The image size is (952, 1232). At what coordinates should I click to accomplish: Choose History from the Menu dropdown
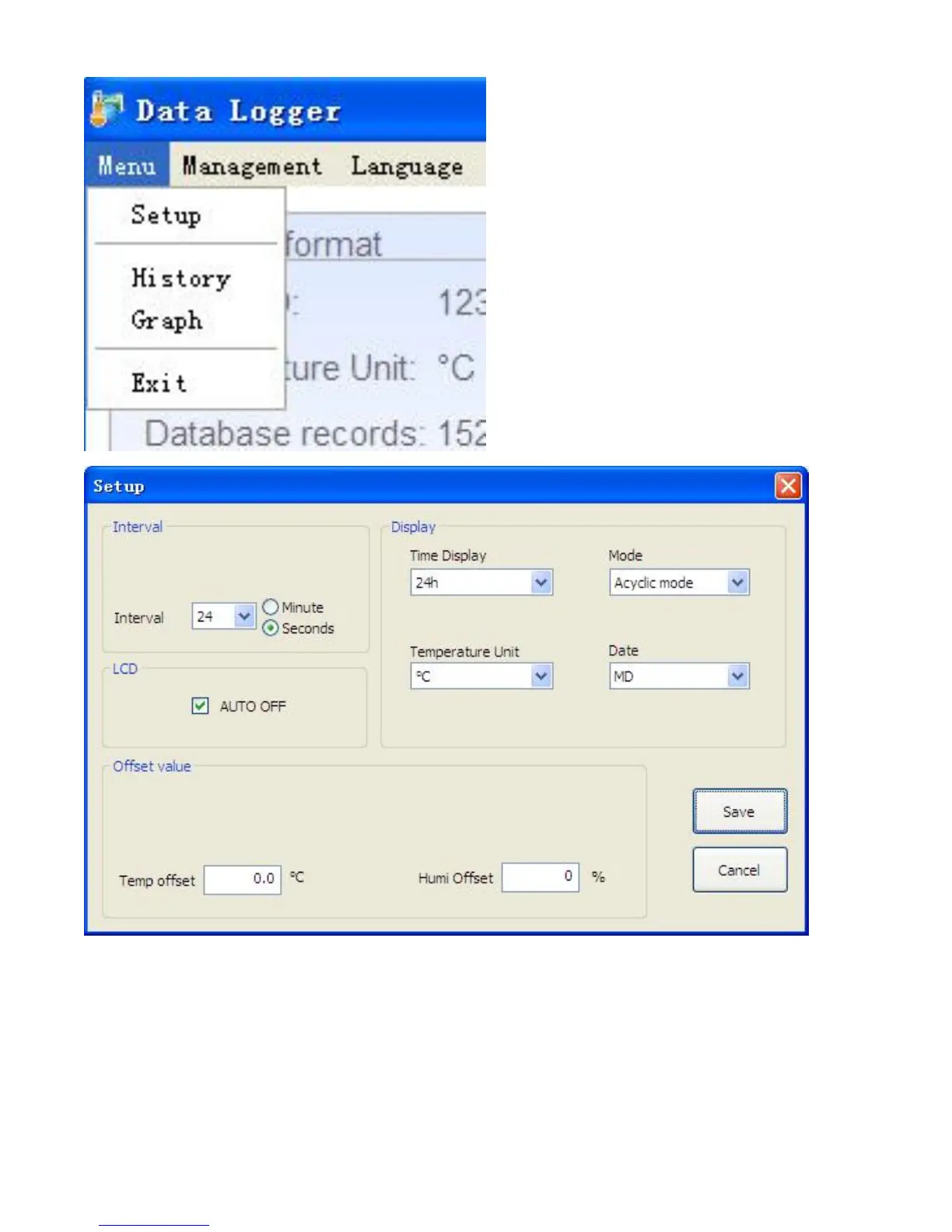180,278
